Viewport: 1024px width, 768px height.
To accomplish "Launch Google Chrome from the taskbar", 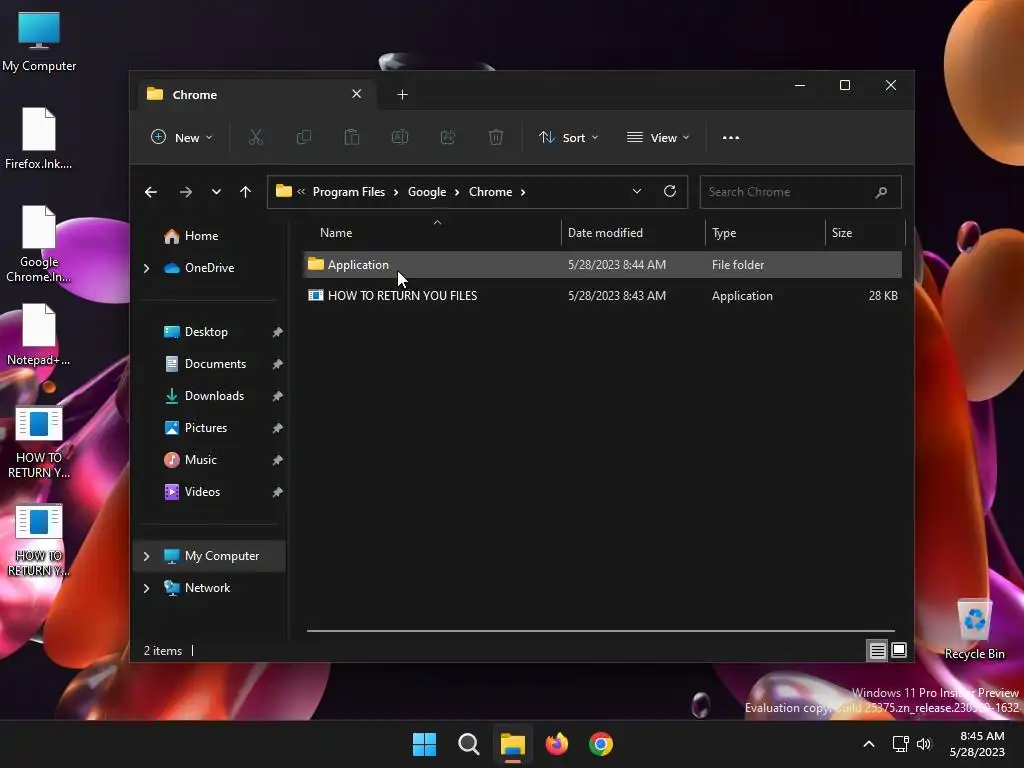I will click(601, 744).
